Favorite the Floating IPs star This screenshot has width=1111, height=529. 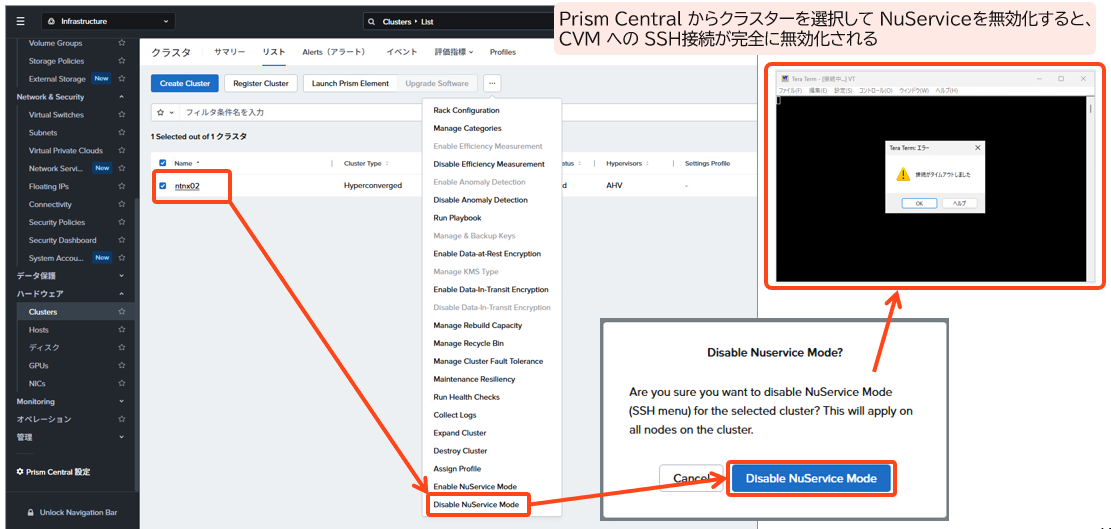(122, 186)
